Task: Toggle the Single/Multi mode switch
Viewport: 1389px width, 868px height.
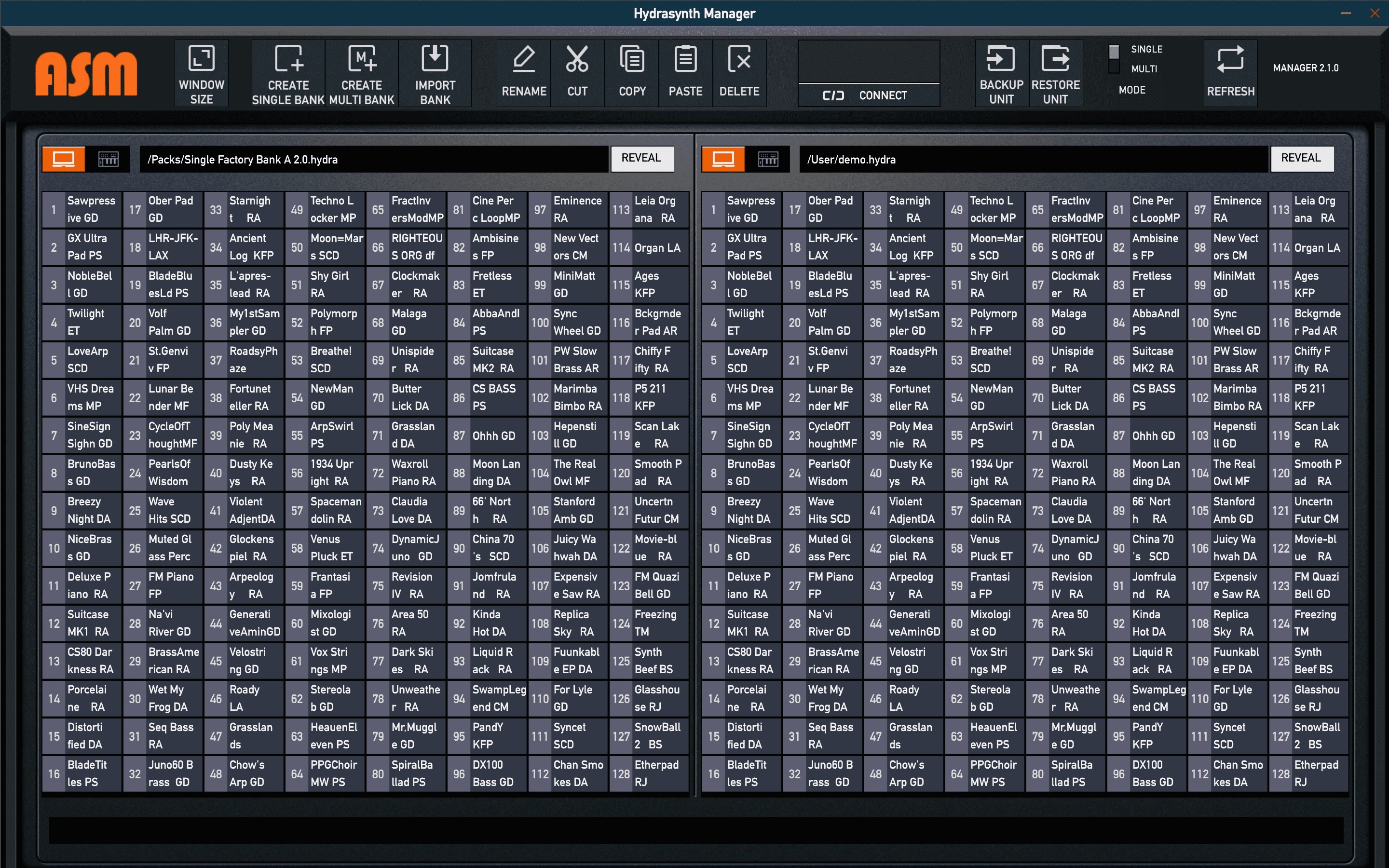Action: coord(1114,59)
